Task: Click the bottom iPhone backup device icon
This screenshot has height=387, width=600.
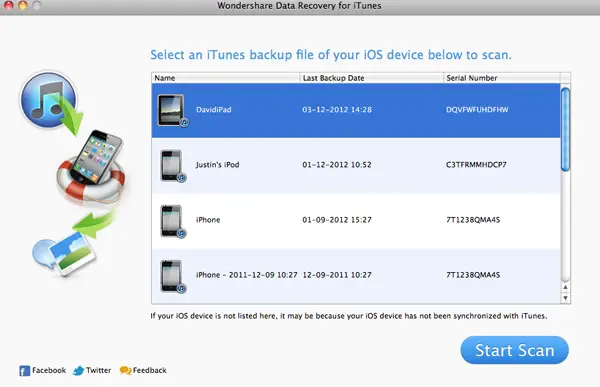Action: [173, 276]
